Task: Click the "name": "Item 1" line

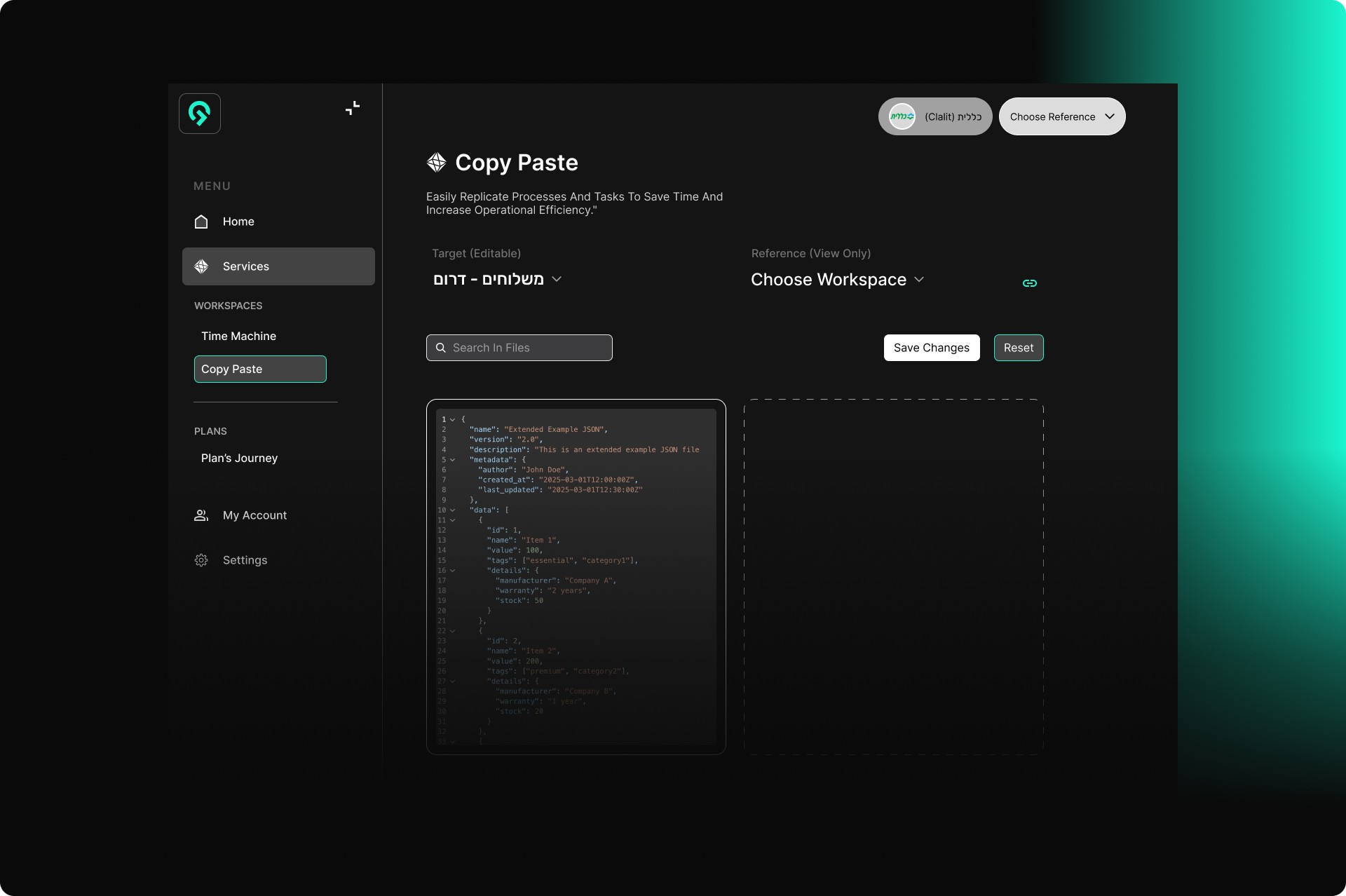Action: [x=523, y=541]
